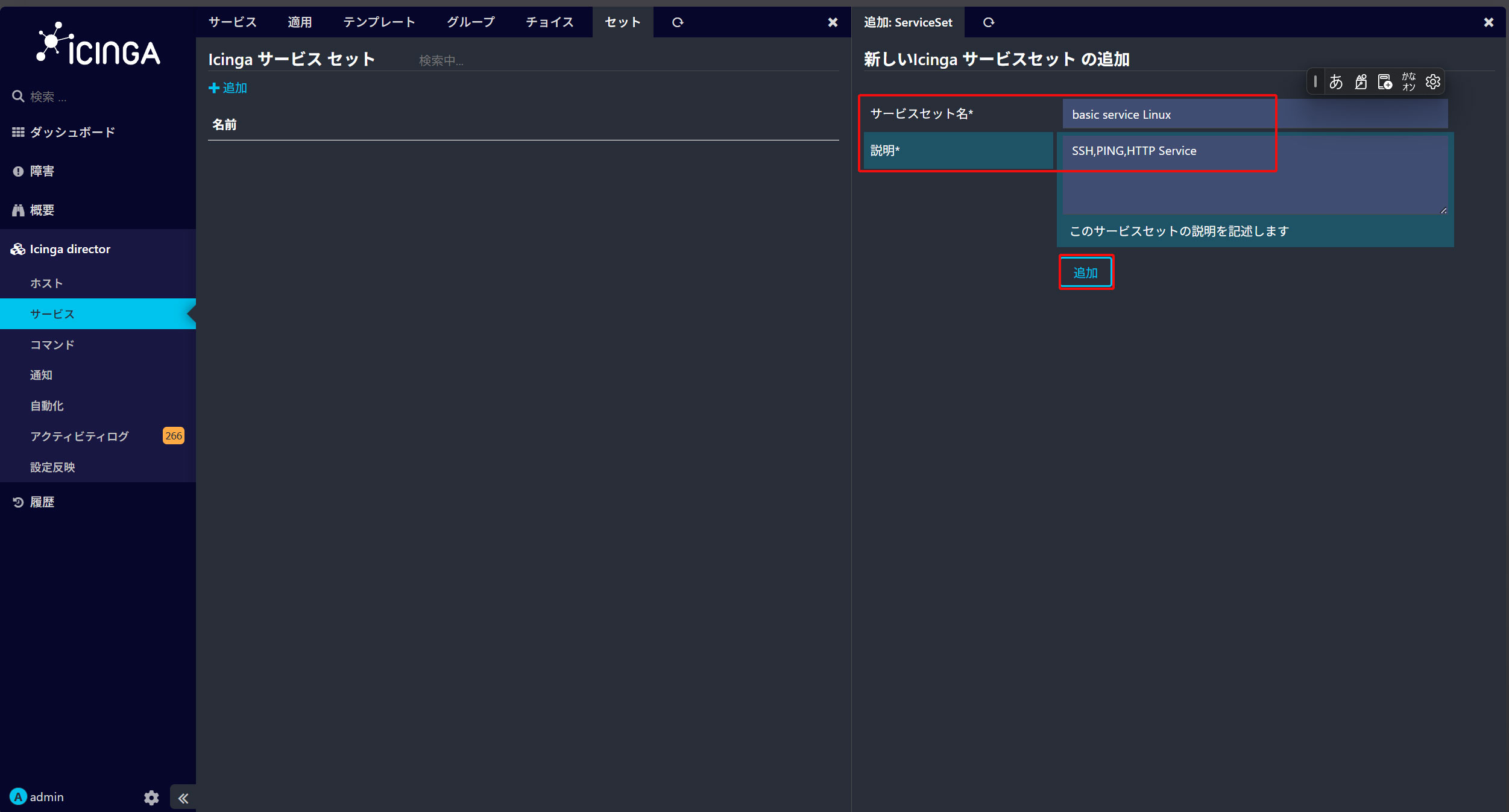Click the 追加 submit button in the form
Viewport: 1509px width, 812px height.
click(x=1086, y=272)
